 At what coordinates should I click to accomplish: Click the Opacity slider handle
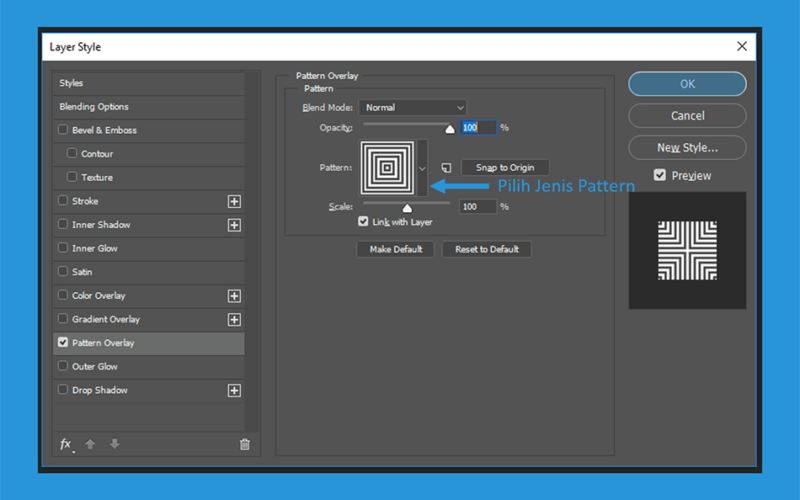click(x=449, y=129)
